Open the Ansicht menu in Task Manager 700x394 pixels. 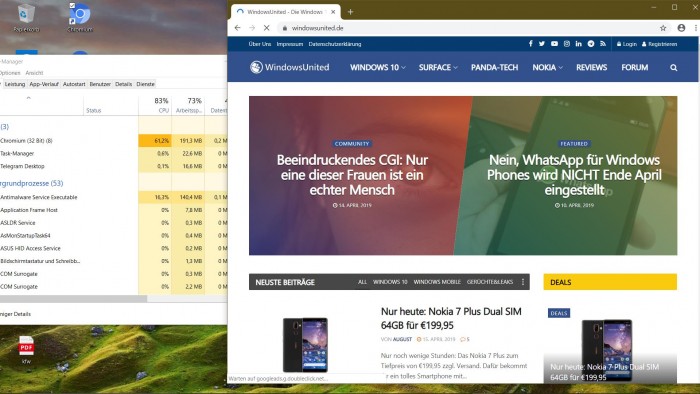(x=34, y=73)
